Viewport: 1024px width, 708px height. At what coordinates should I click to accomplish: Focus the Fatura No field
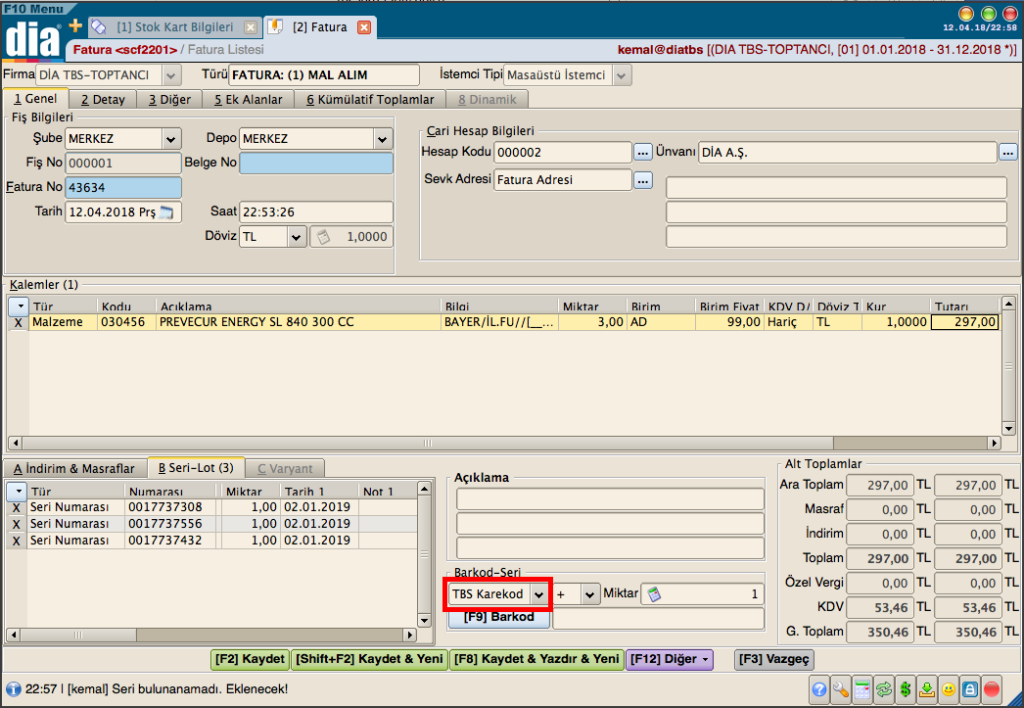123,187
